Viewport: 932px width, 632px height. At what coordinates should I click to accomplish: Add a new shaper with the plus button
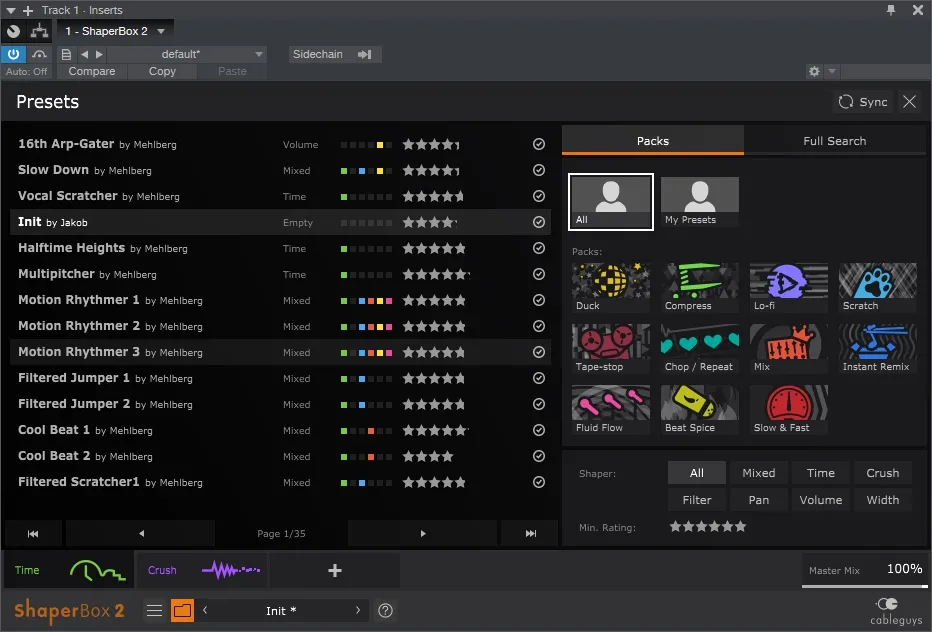coord(335,571)
